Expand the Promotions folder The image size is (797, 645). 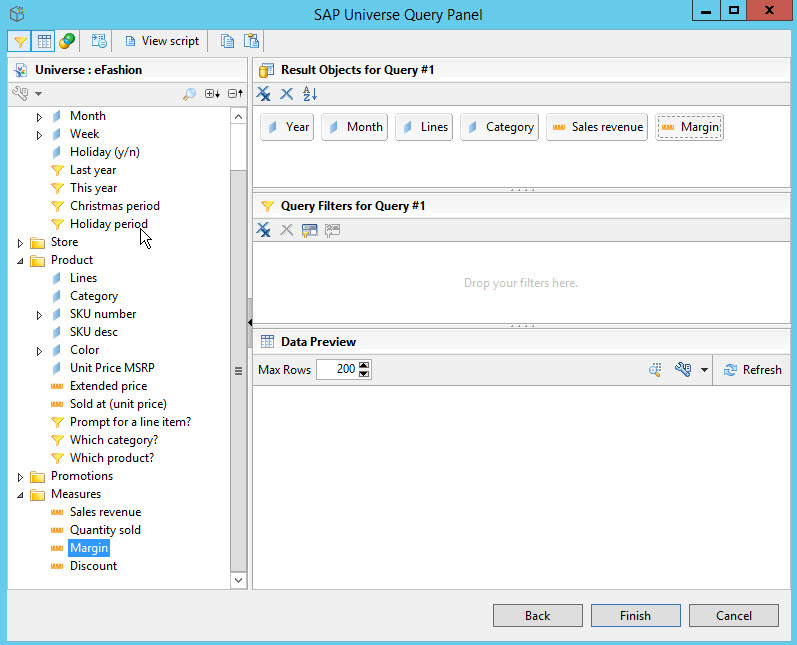[21, 476]
